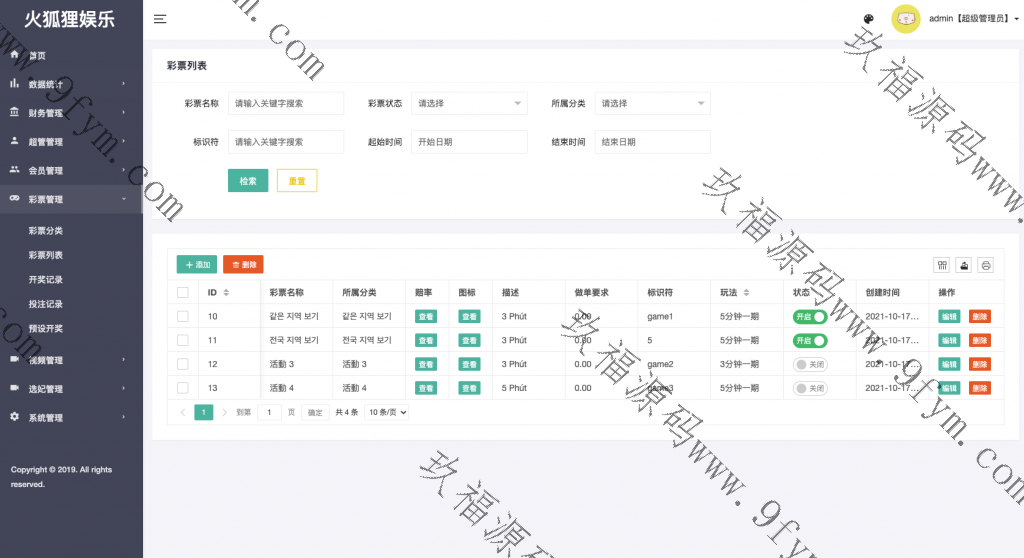This screenshot has width=1024, height=558.
Task: Open 开奖记录 in sidebar submenu
Action: tap(46, 280)
